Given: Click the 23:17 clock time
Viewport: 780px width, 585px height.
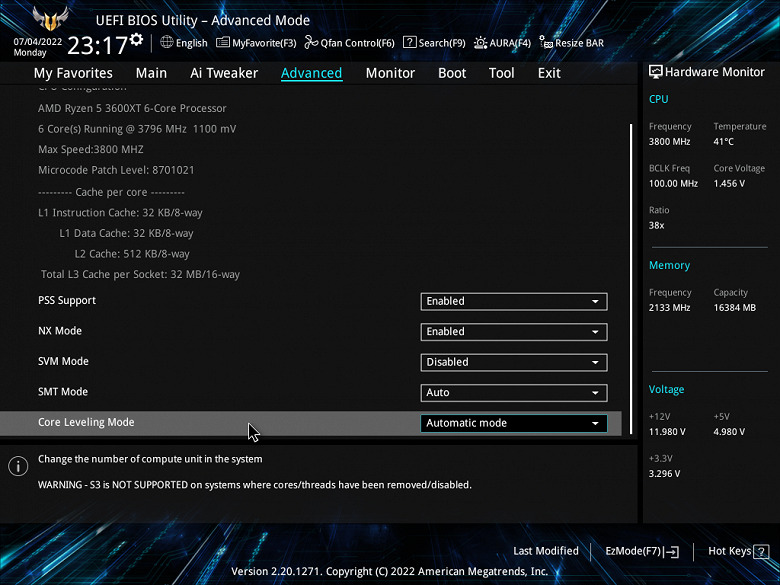Looking at the screenshot, I should click(x=98, y=46).
